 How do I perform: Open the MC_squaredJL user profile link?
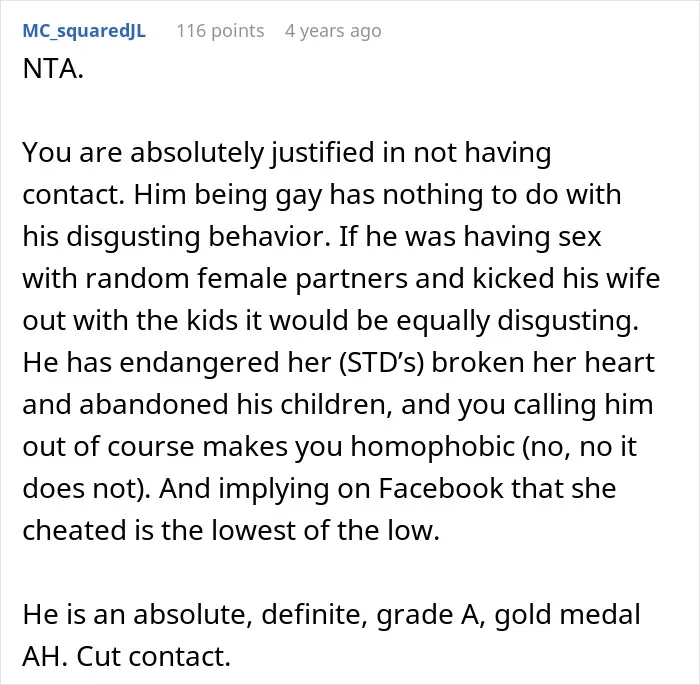coord(84,31)
